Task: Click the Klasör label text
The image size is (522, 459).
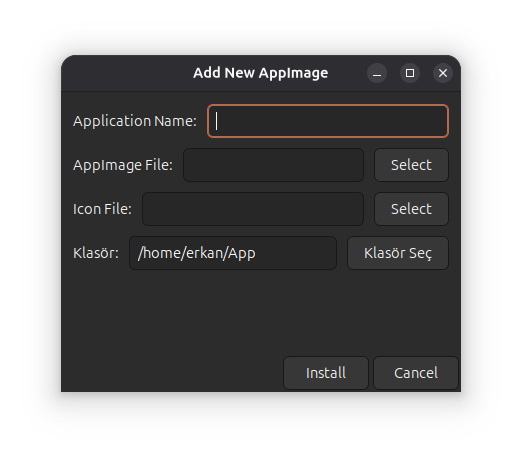Action: tap(96, 253)
